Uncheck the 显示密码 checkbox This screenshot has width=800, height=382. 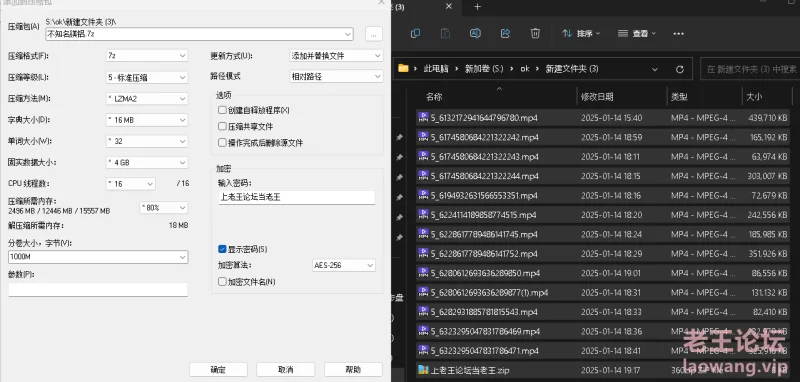222,249
